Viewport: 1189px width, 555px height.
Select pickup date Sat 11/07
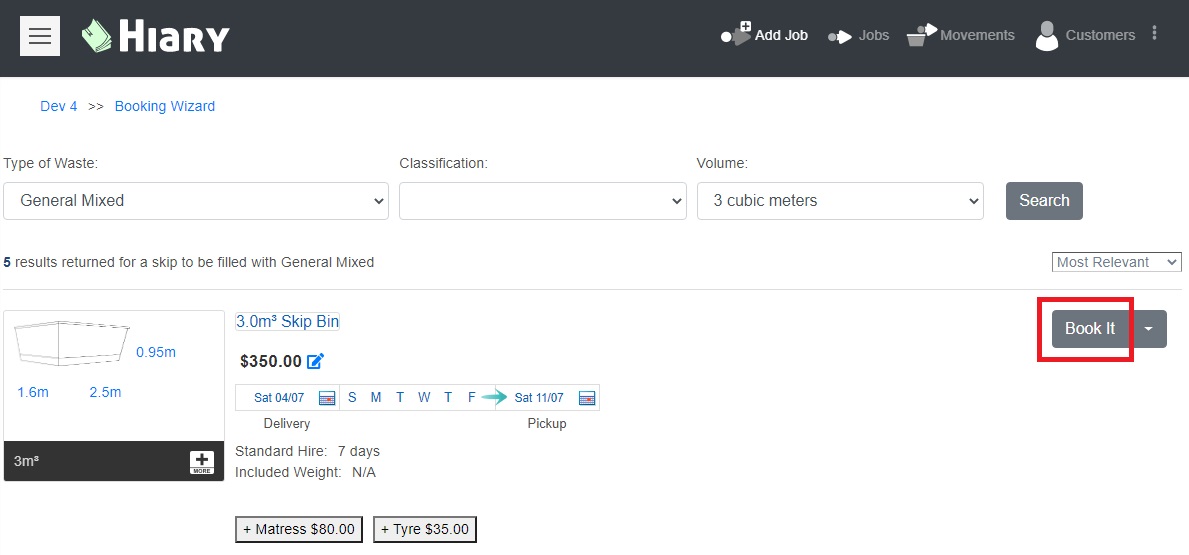[x=539, y=397]
